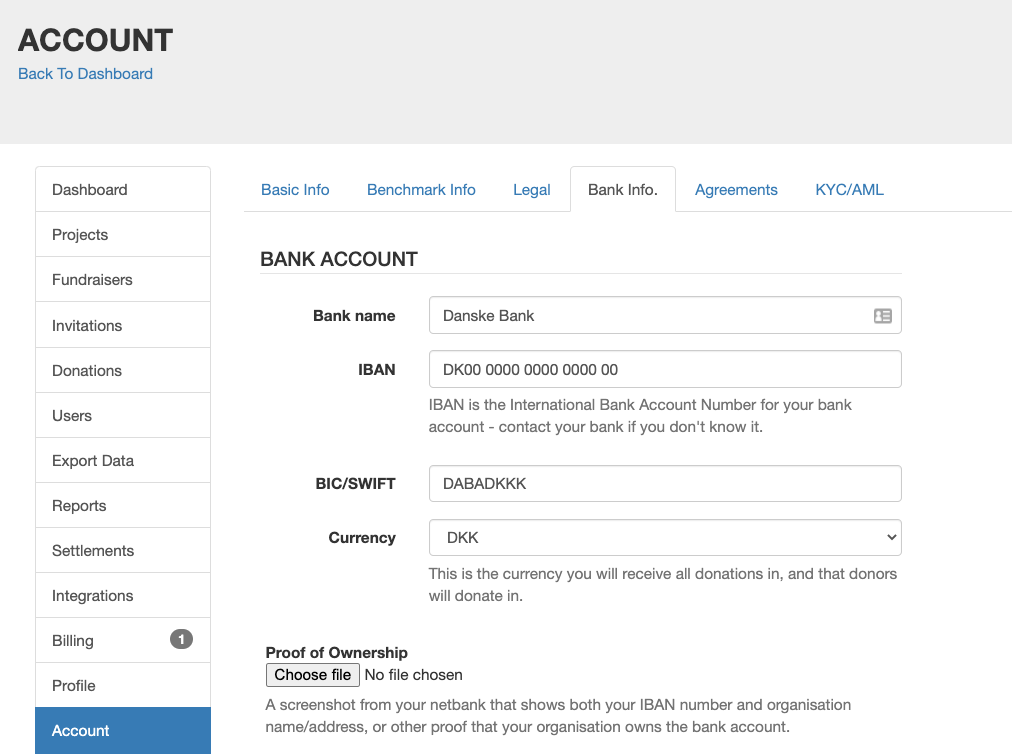
Task: Go to Fundraisers in the sidebar
Action: [x=123, y=280]
